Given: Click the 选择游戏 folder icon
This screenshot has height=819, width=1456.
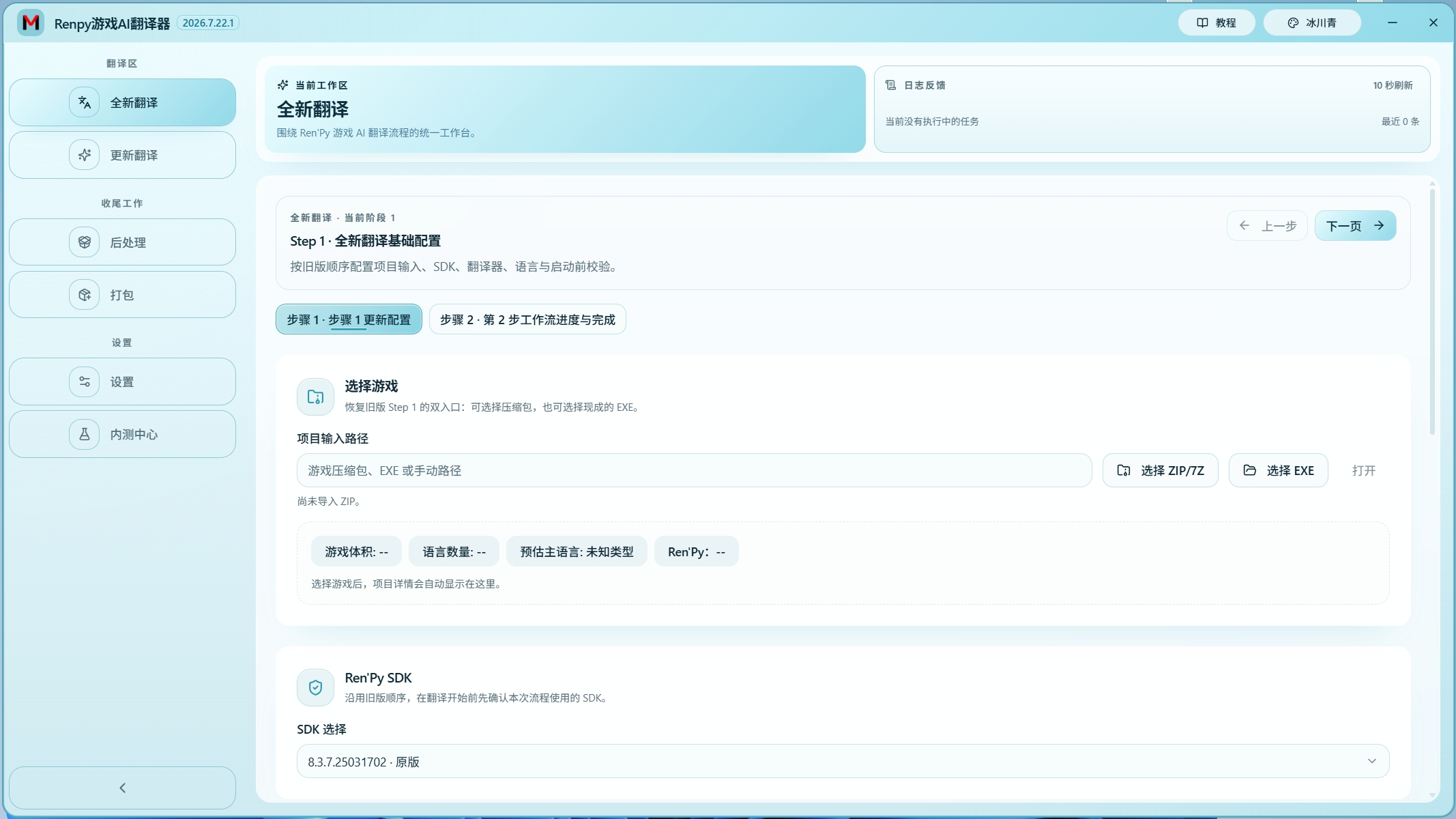Looking at the screenshot, I should tap(315, 397).
